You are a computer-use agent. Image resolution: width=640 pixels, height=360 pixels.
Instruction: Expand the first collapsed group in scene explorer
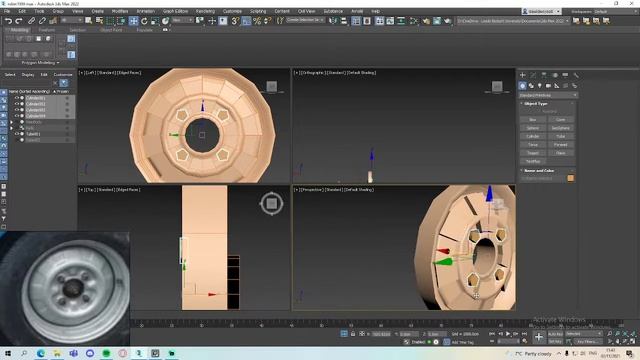11,122
